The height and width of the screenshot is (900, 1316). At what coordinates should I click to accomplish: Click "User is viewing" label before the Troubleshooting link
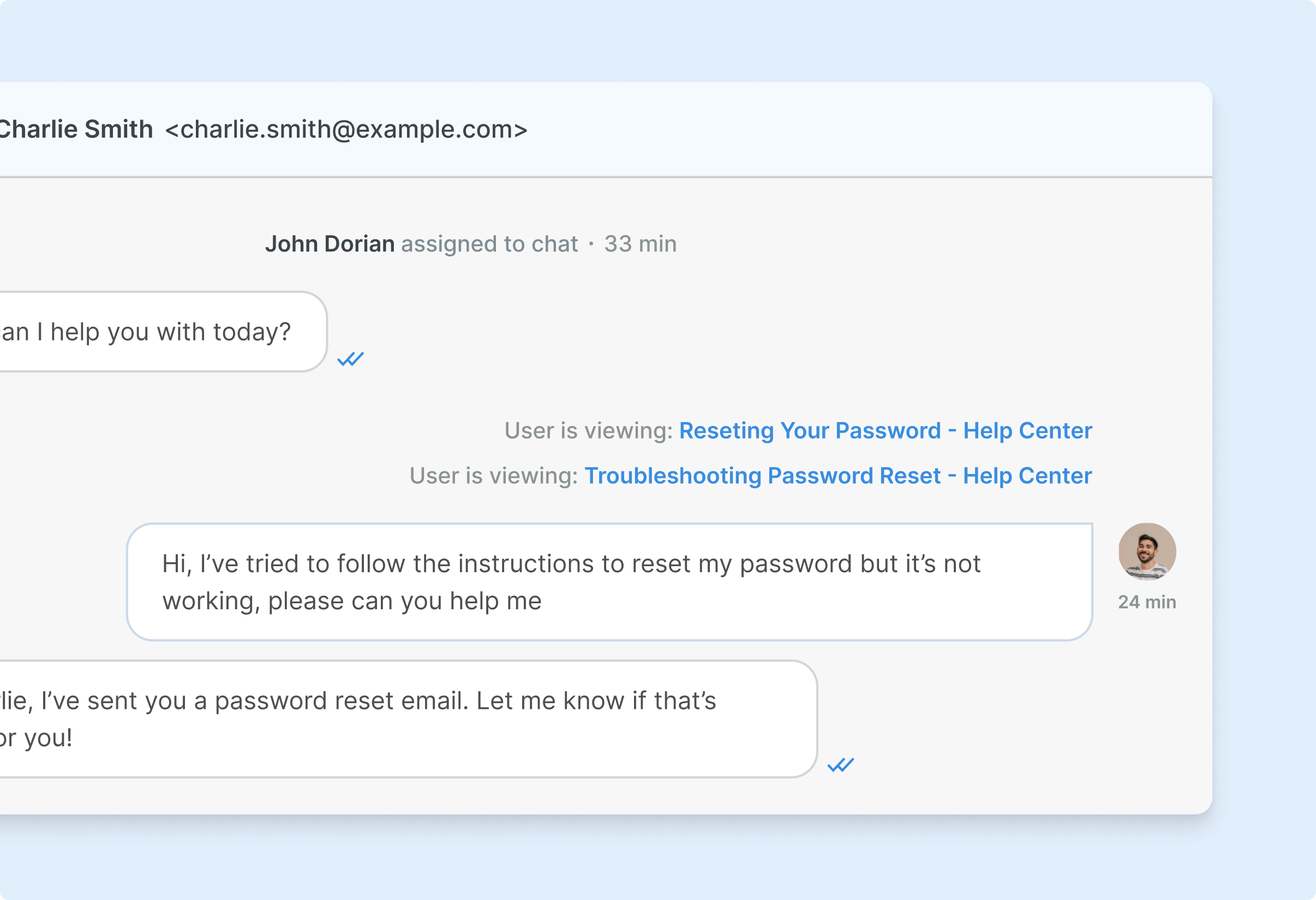[493, 476]
